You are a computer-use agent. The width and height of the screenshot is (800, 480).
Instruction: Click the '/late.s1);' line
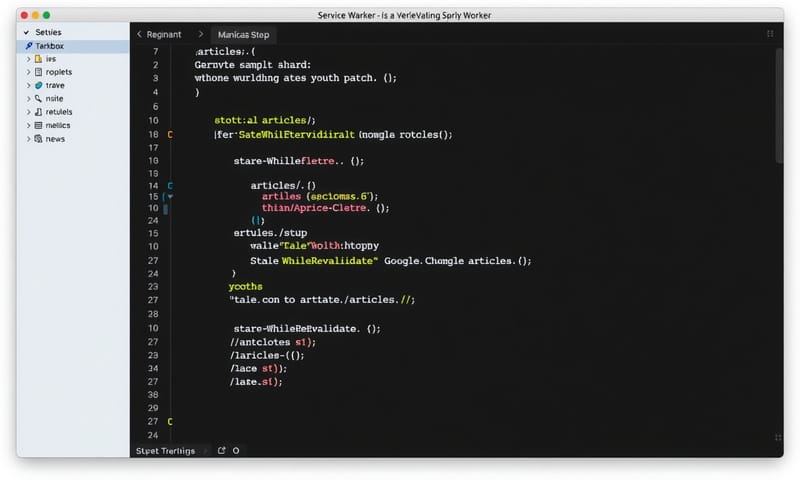256,382
